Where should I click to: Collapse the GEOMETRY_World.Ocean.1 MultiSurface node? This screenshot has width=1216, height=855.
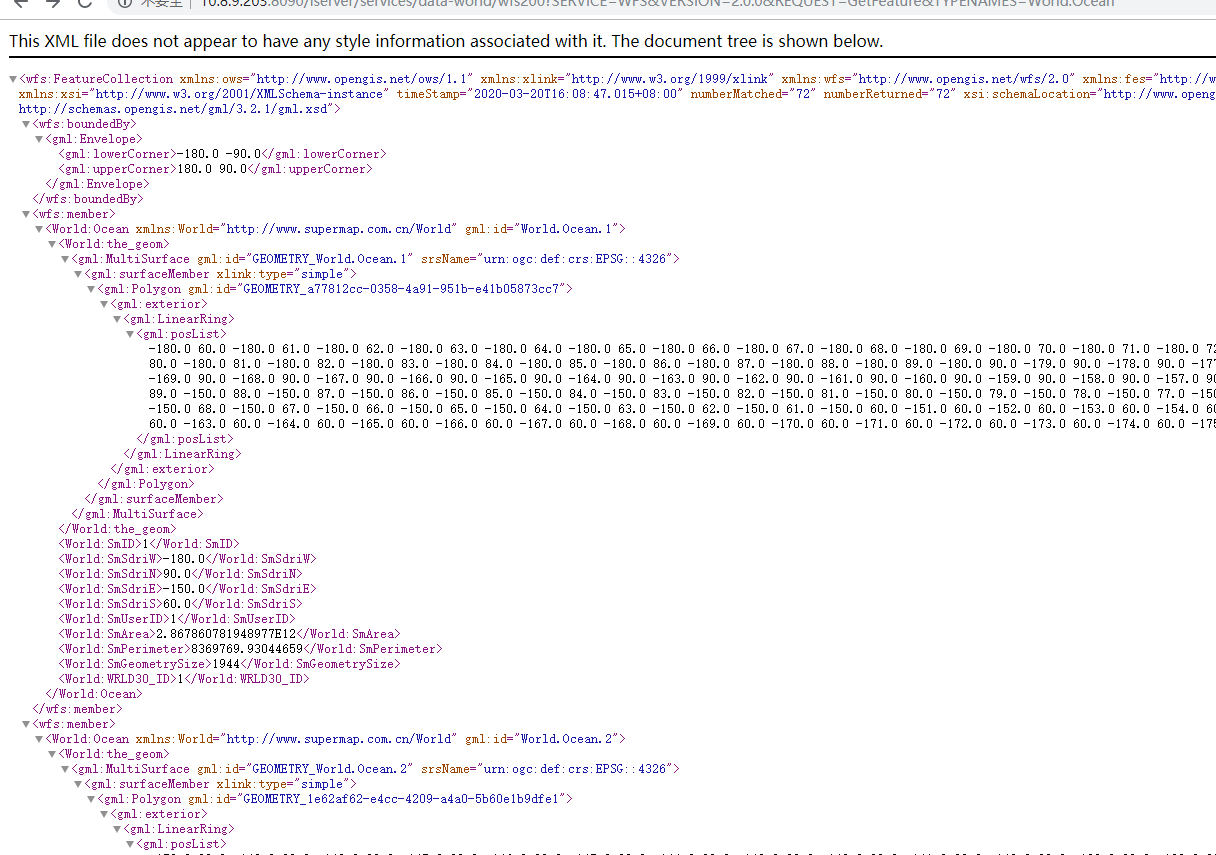(64, 258)
